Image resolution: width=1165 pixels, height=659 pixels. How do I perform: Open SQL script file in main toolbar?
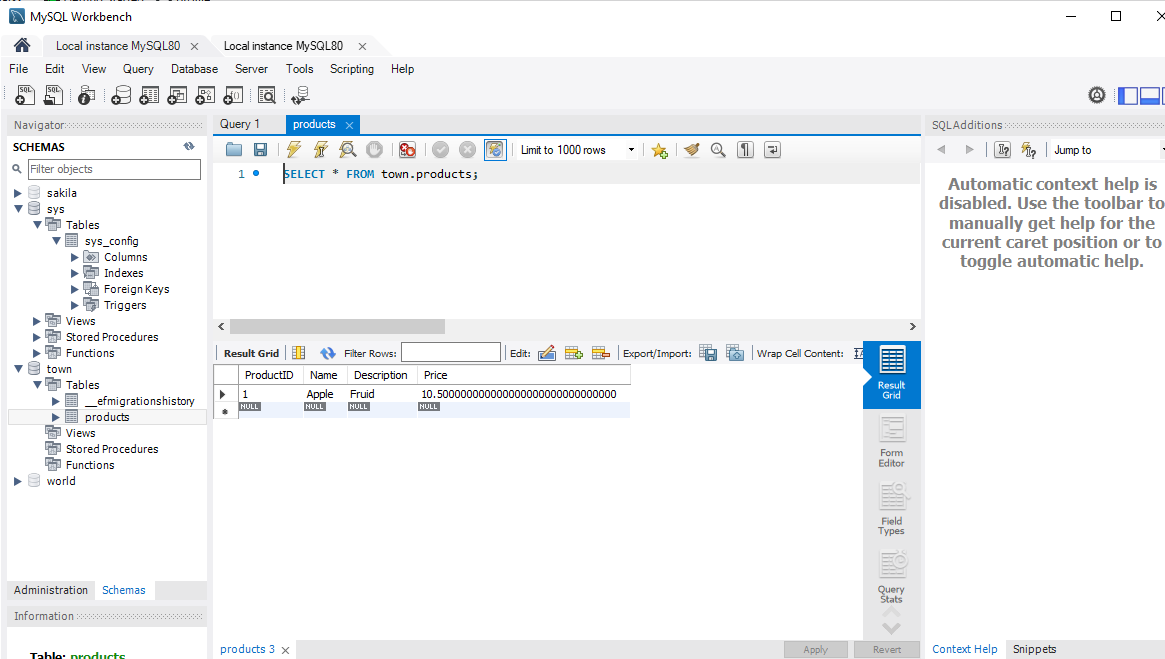point(53,95)
